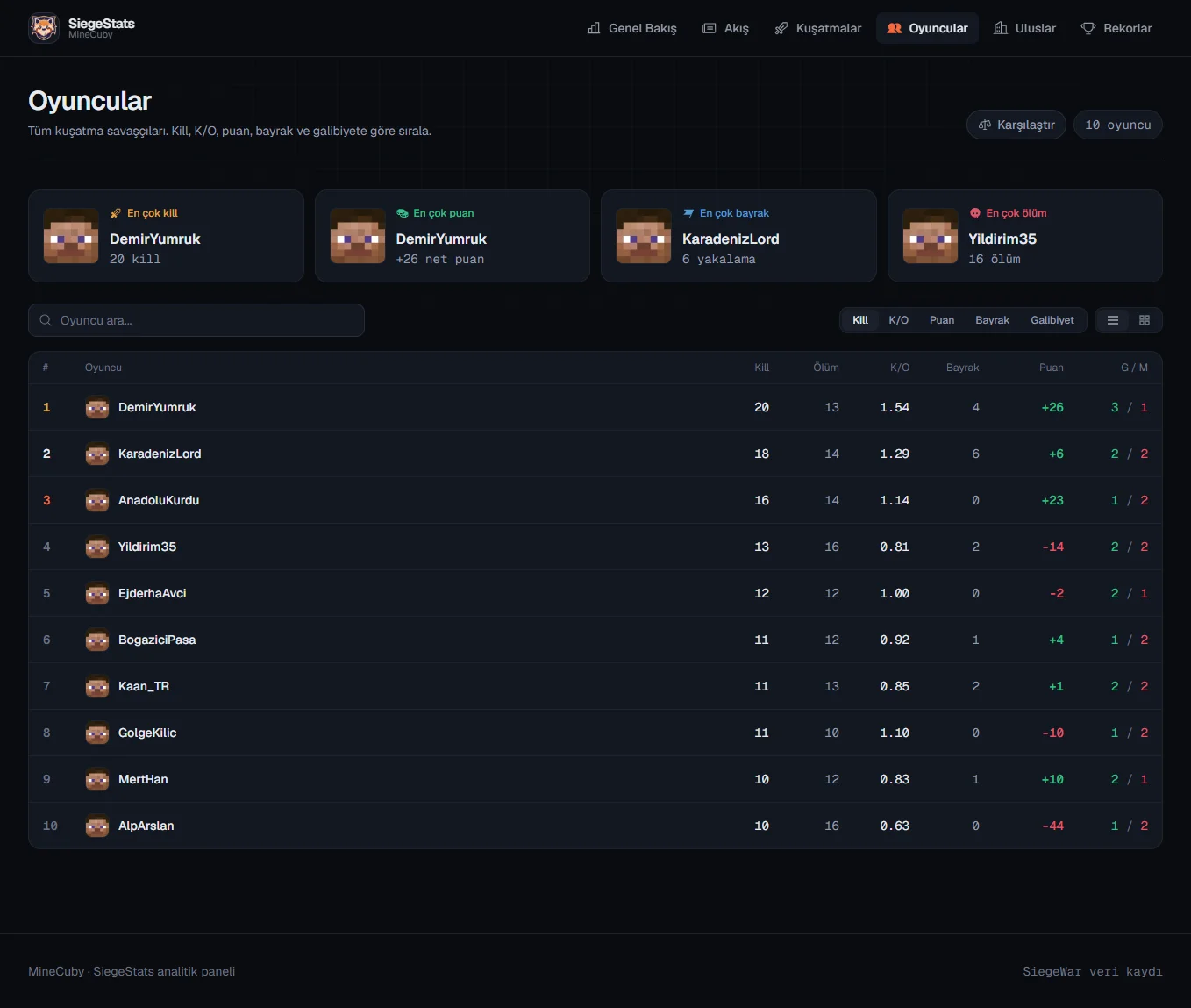1191x1008 pixels.
Task: Open player EjderhaAvci row
Action: tap(595, 593)
